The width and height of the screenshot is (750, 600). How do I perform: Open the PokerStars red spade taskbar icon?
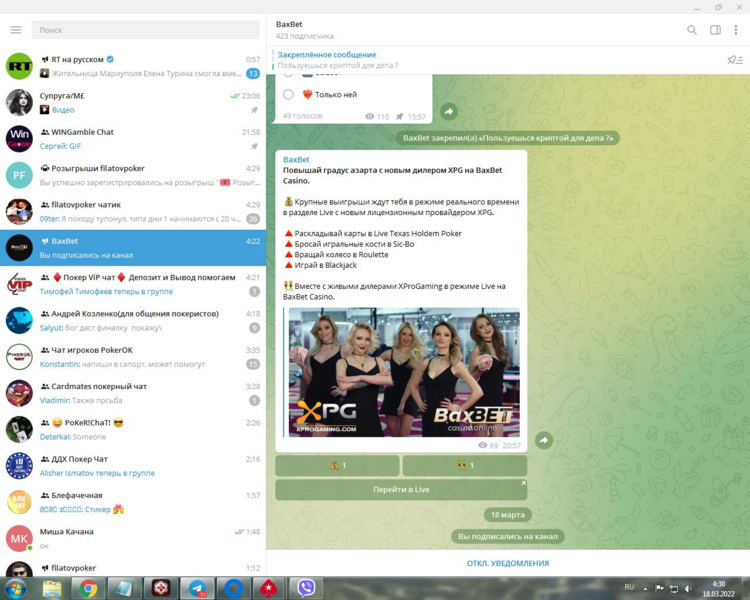270,588
